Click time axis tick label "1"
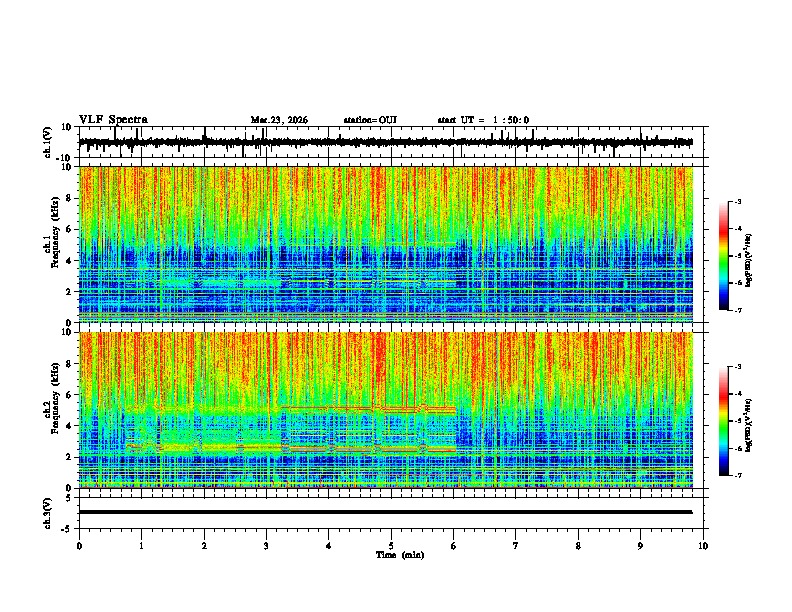This screenshot has width=792, height=612. click(141, 546)
